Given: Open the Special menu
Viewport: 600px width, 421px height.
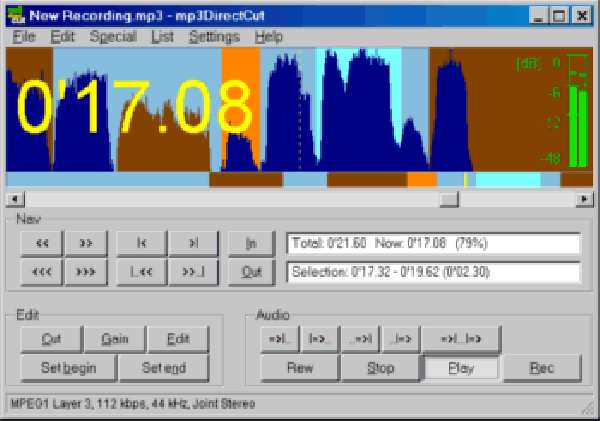Looking at the screenshot, I should pos(112,37).
